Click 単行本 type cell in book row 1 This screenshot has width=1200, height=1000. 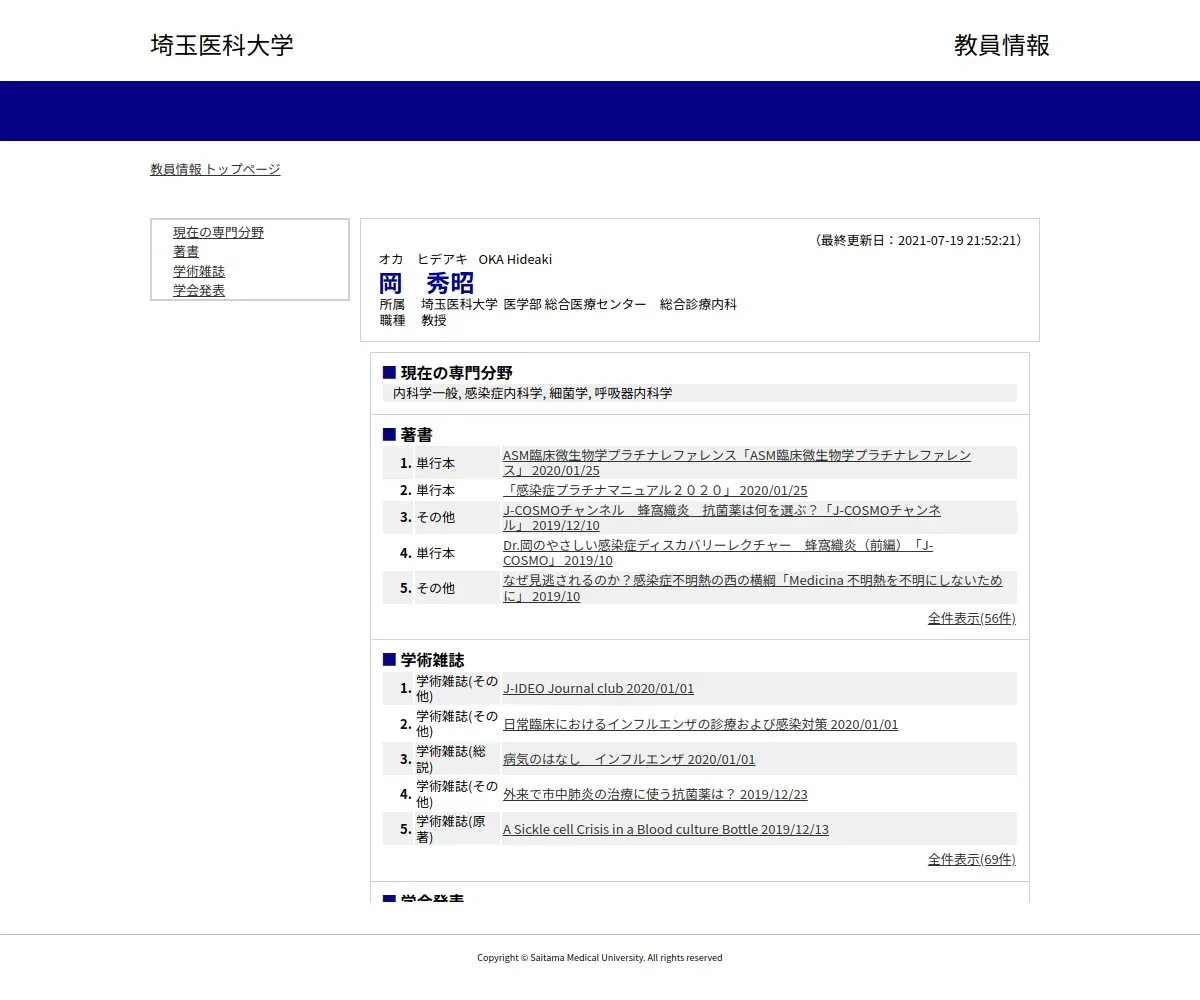(x=457, y=463)
